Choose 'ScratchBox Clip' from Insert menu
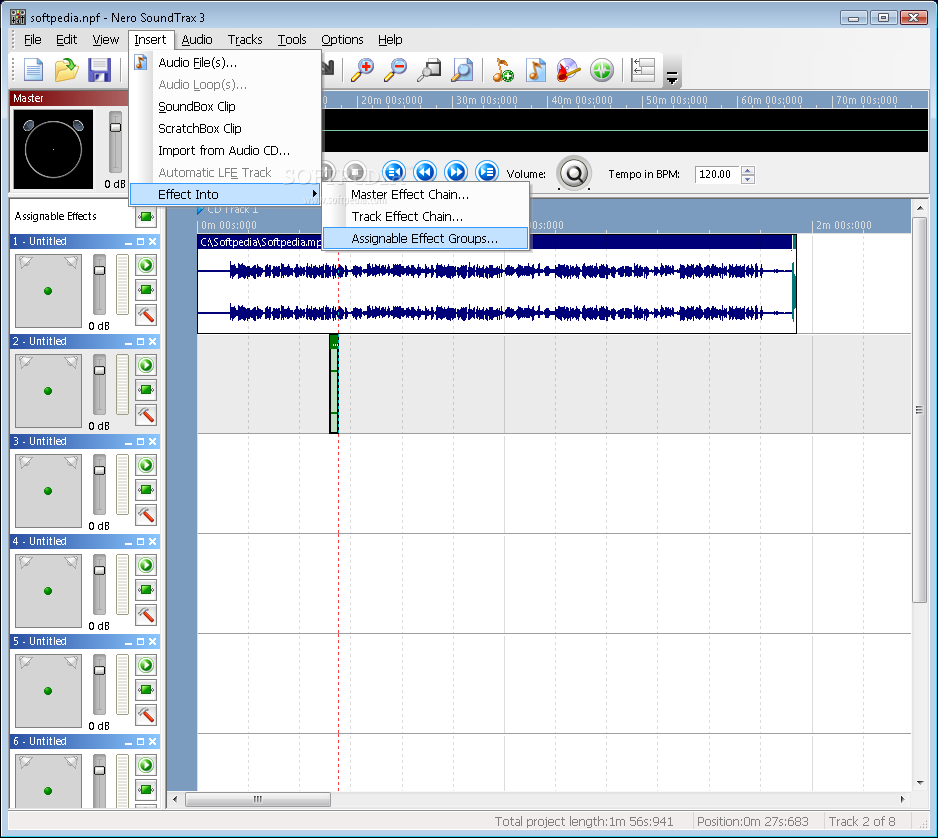The width and height of the screenshot is (938, 838). click(225, 129)
